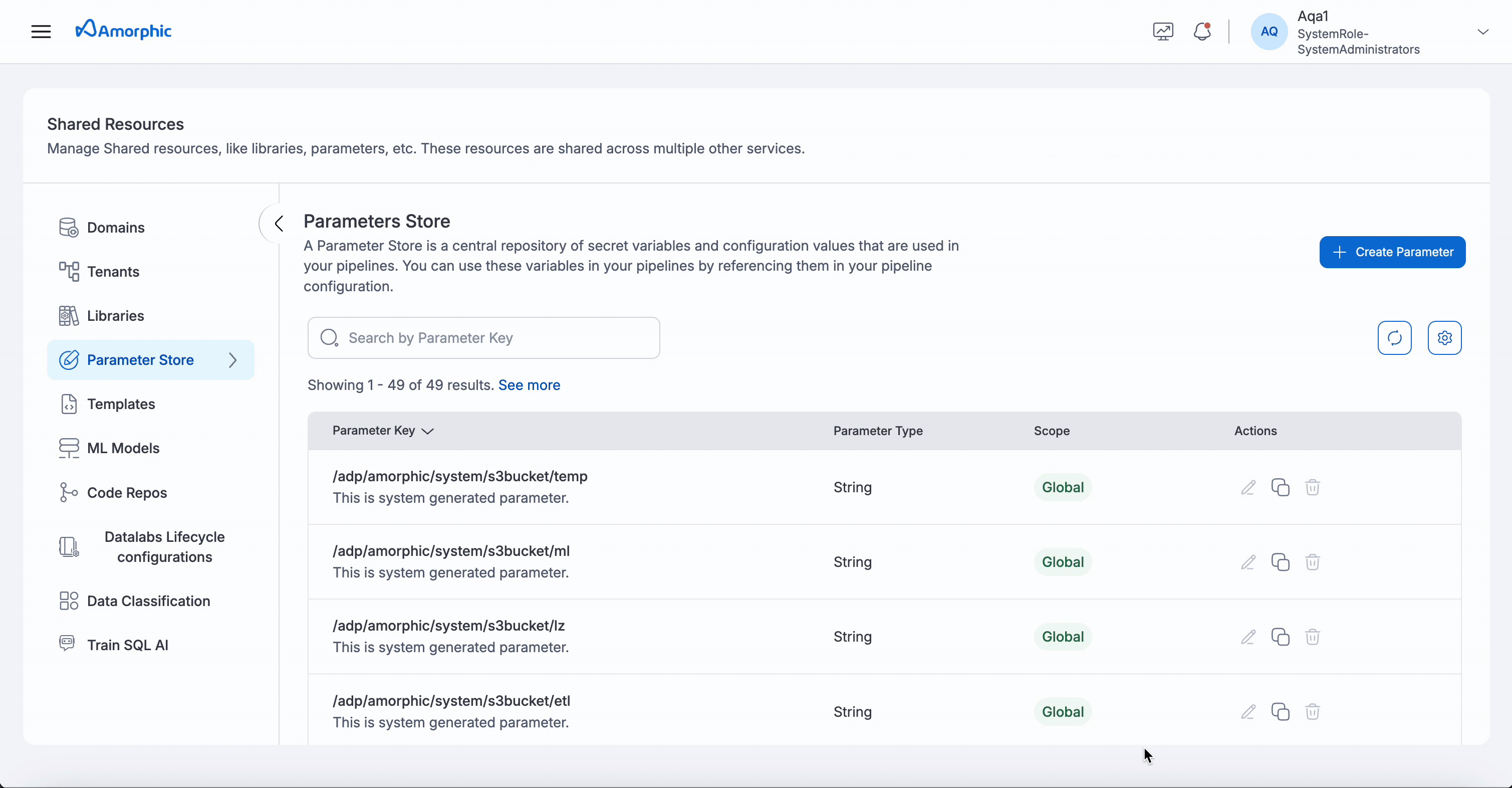Refresh the parameters list
This screenshot has height=788, width=1512.
click(x=1394, y=338)
